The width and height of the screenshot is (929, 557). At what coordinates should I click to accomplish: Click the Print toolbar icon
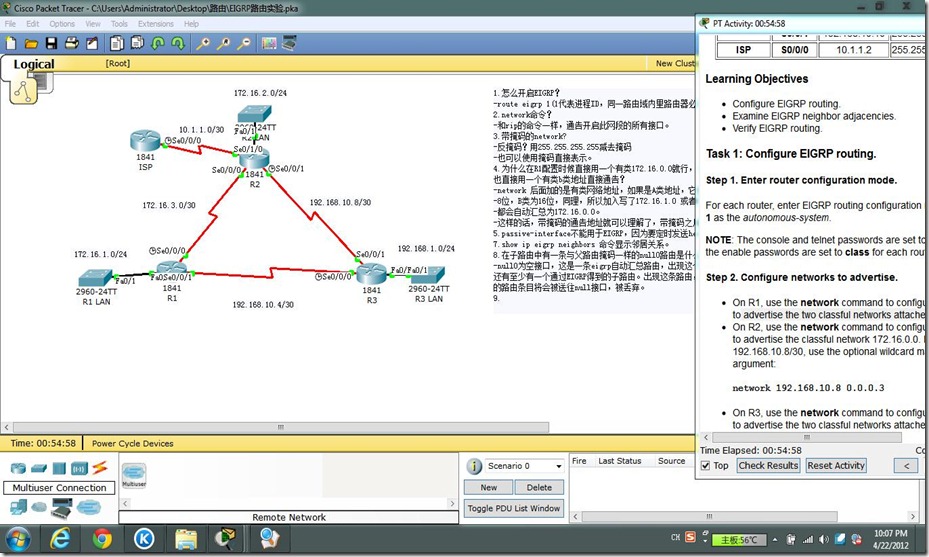[72, 43]
